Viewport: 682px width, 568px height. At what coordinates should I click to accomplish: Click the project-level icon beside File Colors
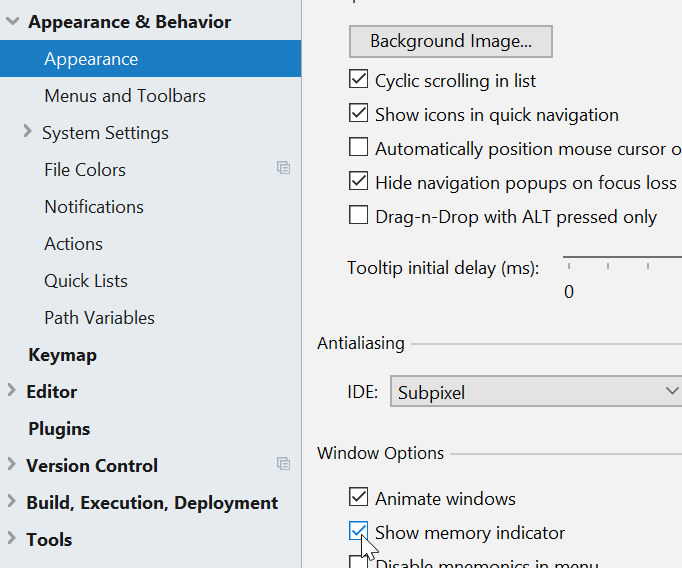click(x=284, y=169)
